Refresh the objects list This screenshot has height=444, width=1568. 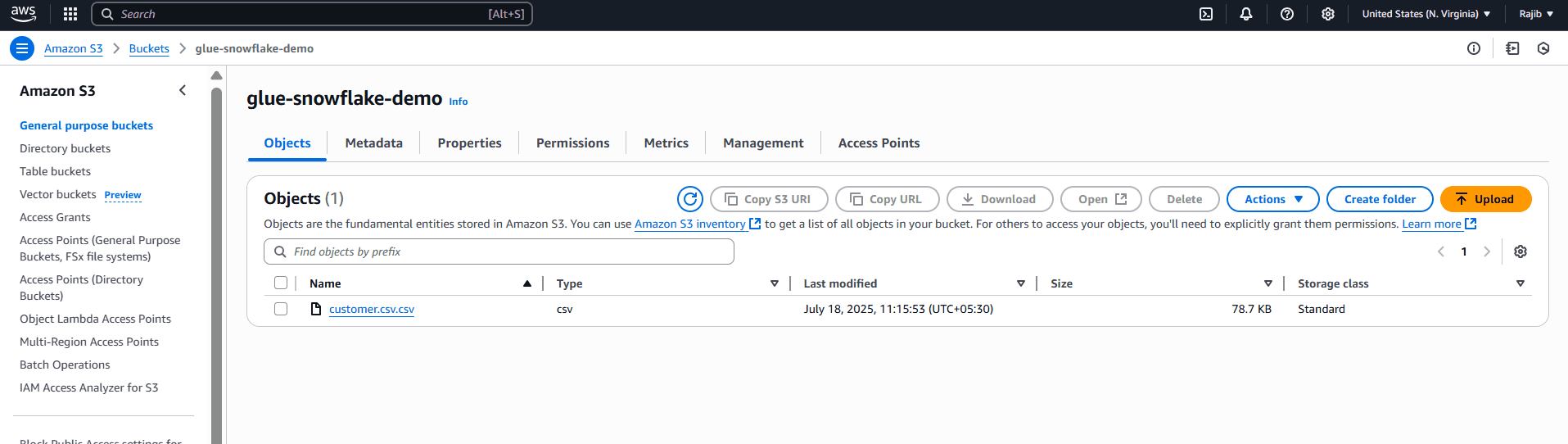click(x=690, y=199)
